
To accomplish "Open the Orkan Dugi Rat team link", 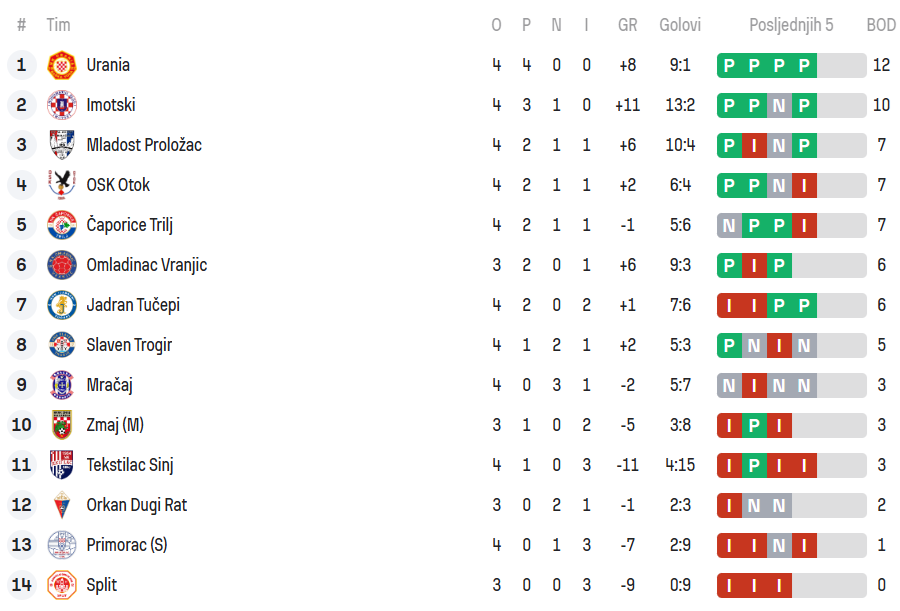I will pos(136,505).
